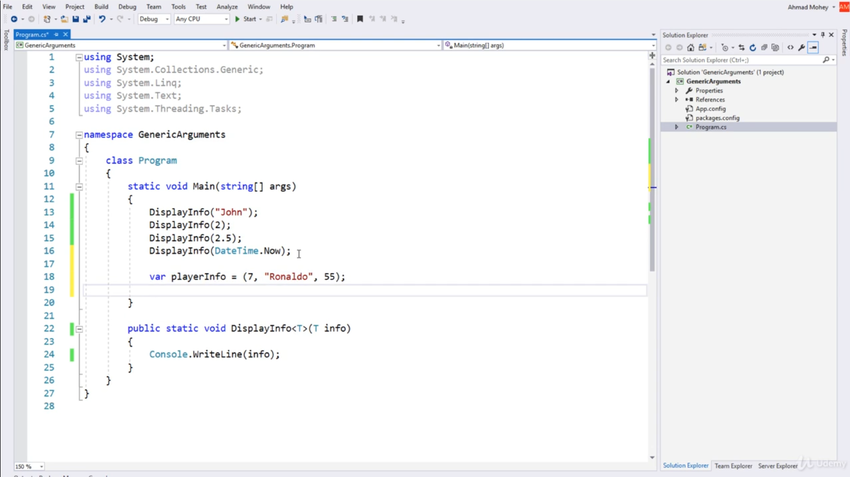The width and height of the screenshot is (850, 477).
Task: Open Properties wrench icon in Solution Explorer
Action: tap(802, 48)
